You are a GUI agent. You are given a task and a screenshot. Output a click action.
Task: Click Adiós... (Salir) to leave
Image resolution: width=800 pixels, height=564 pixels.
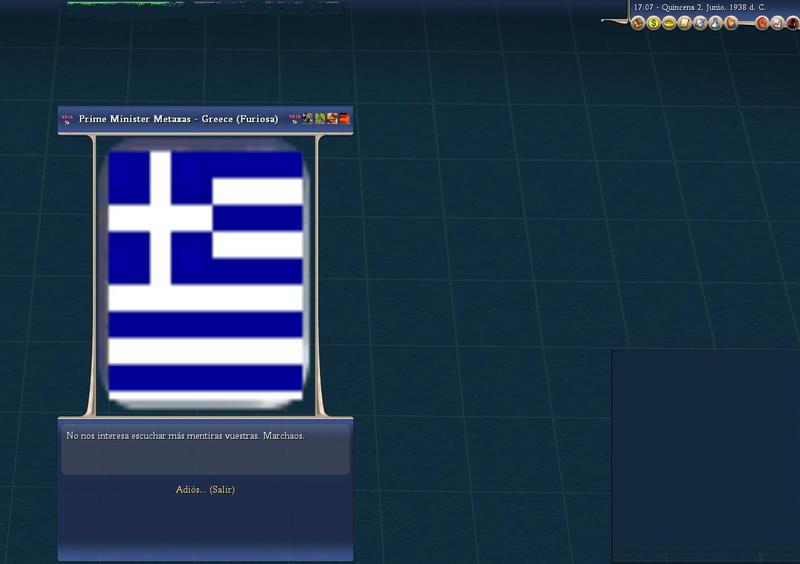point(206,489)
